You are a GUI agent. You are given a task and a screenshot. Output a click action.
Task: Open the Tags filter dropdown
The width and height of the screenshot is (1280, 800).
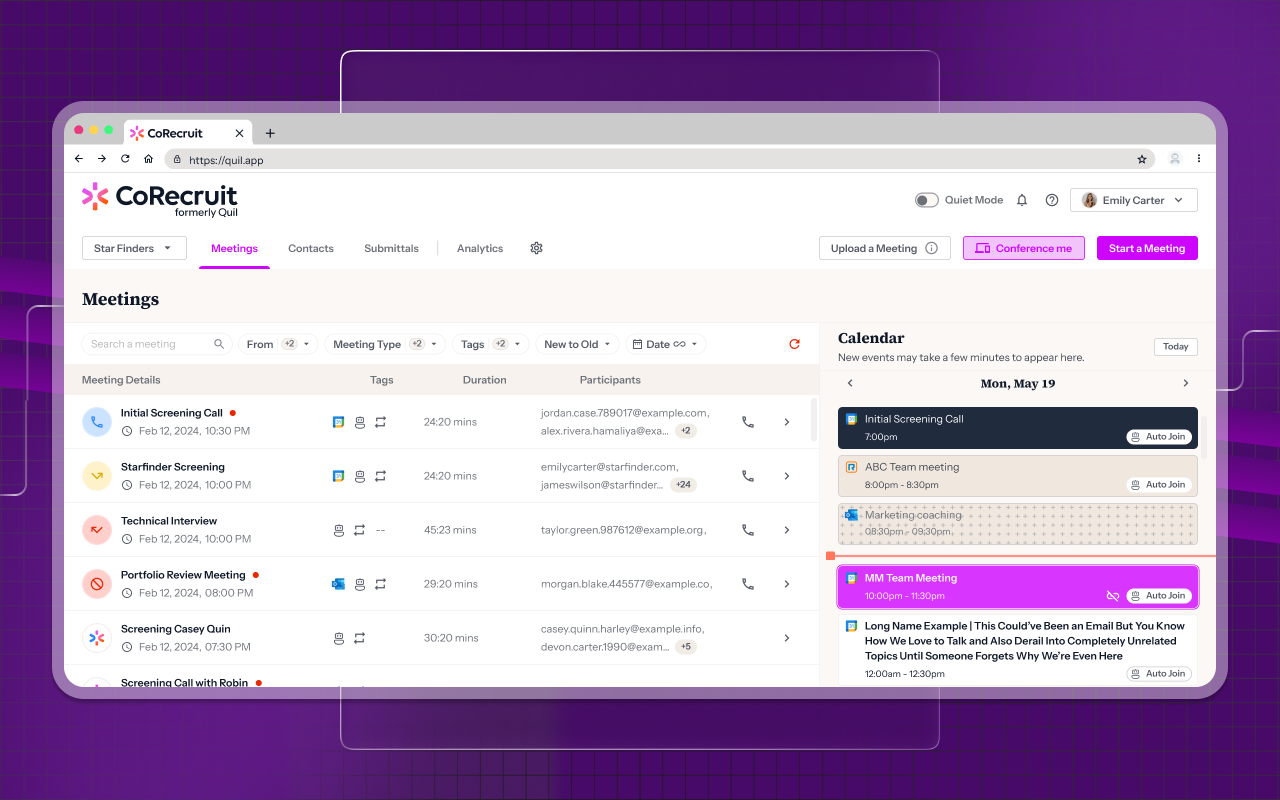pos(491,344)
